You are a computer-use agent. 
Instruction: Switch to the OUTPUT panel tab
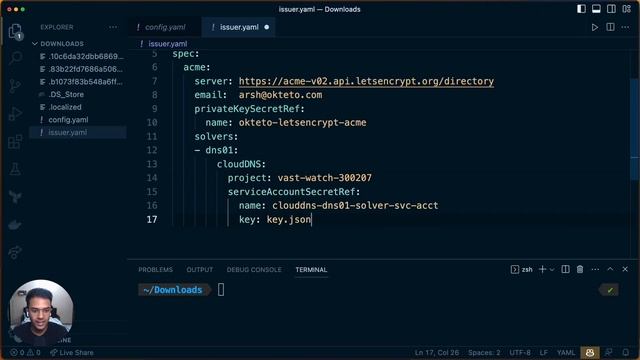pos(200,270)
